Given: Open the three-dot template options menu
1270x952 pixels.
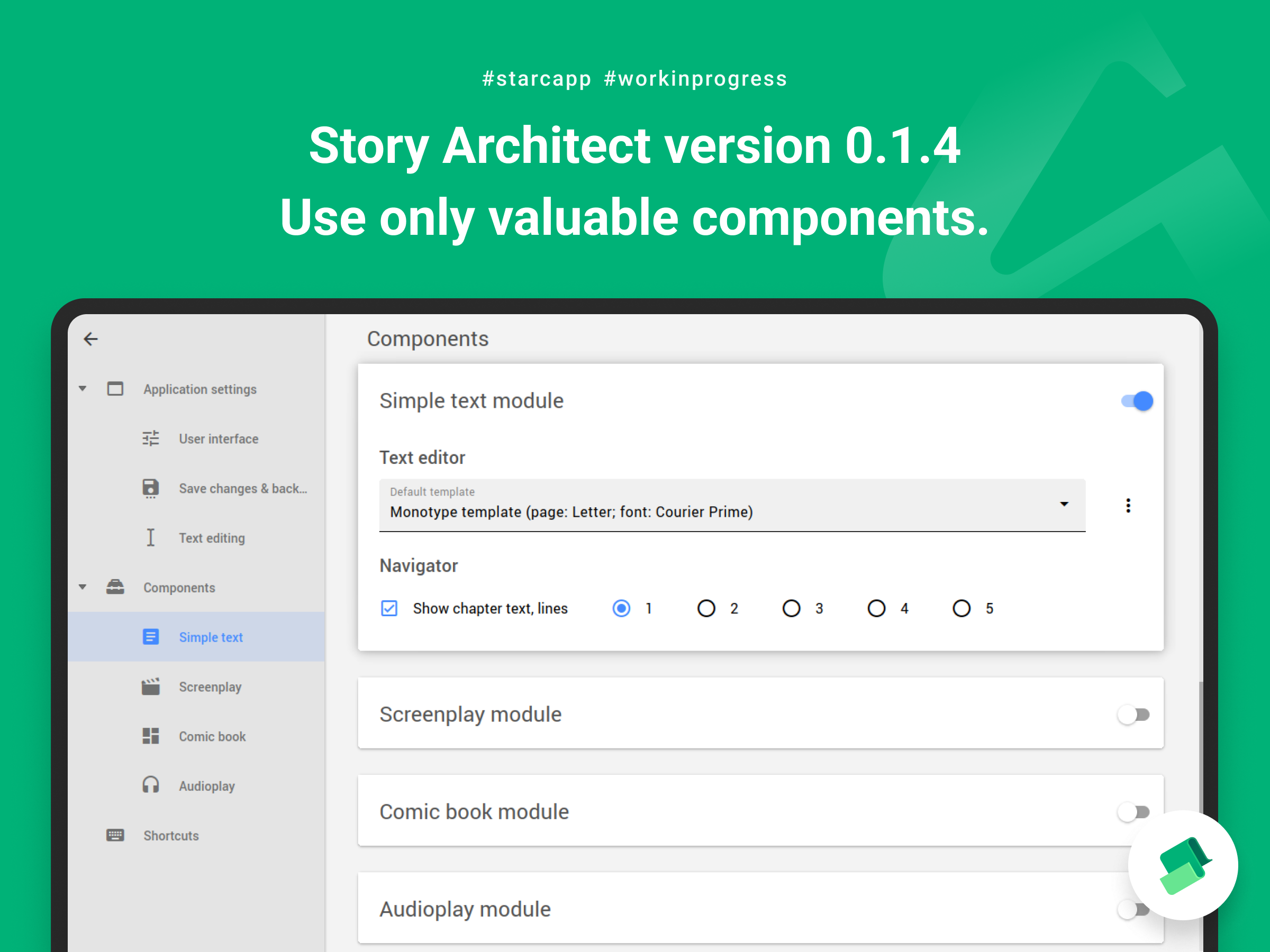Looking at the screenshot, I should click(1128, 506).
